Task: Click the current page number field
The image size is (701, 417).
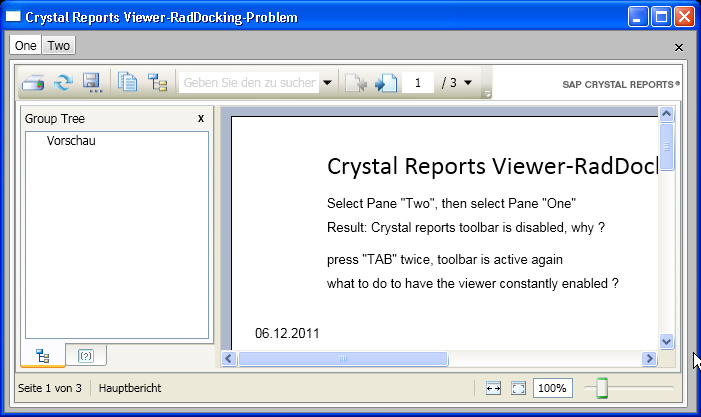Action: click(418, 83)
